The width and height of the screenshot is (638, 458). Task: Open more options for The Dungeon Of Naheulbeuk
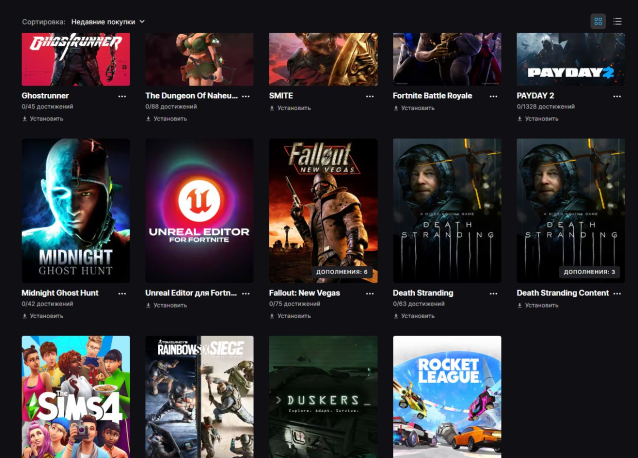(246, 96)
